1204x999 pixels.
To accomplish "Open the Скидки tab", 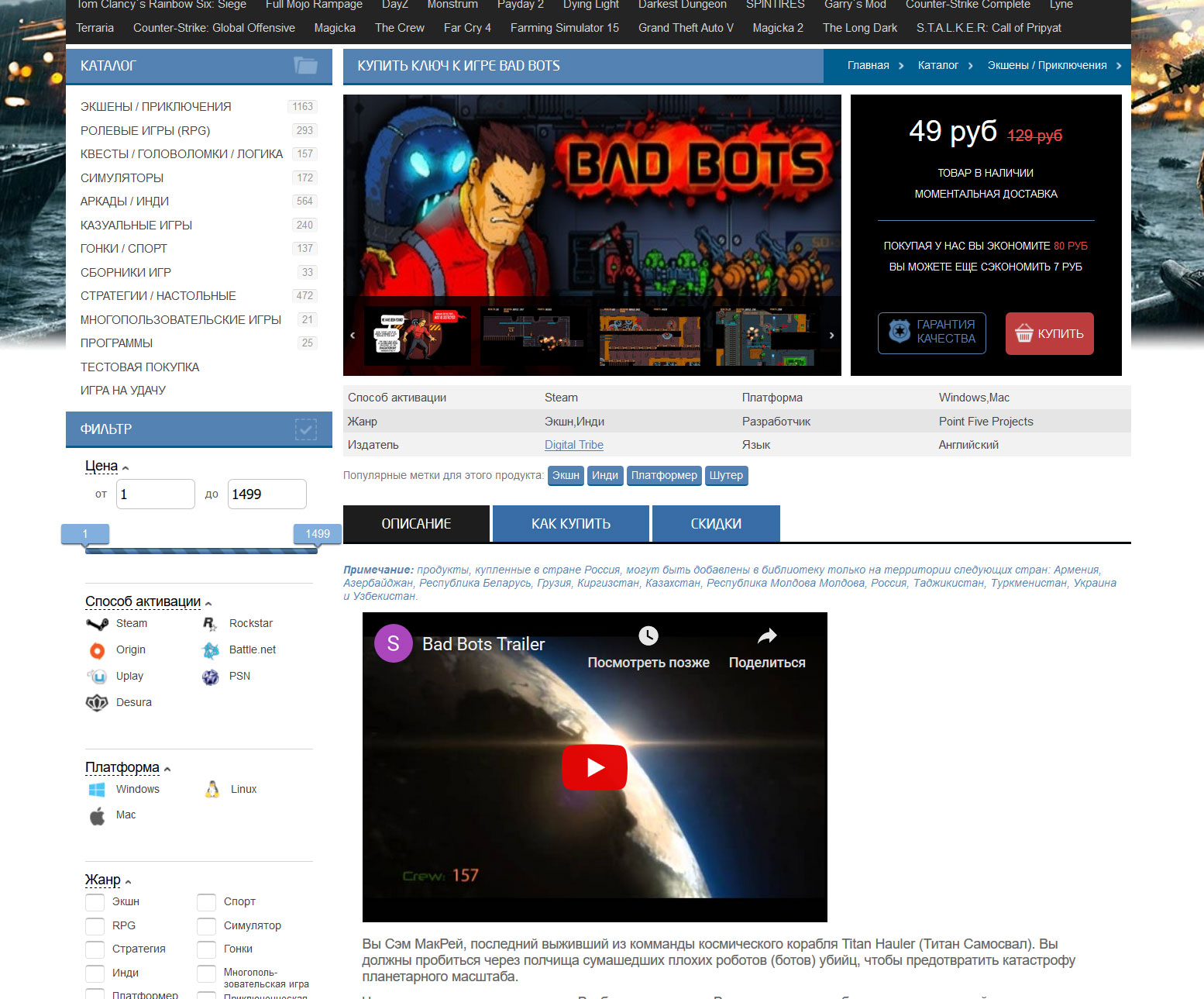I will (x=716, y=524).
